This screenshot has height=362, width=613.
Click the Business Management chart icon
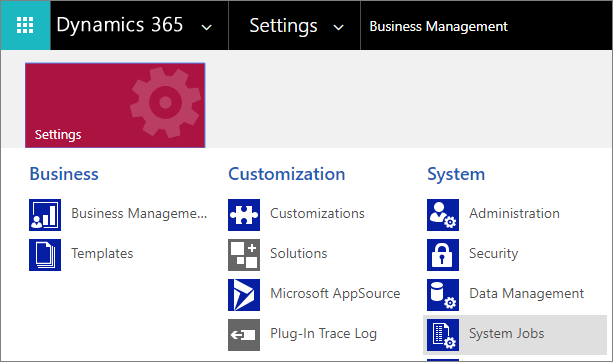[45, 215]
